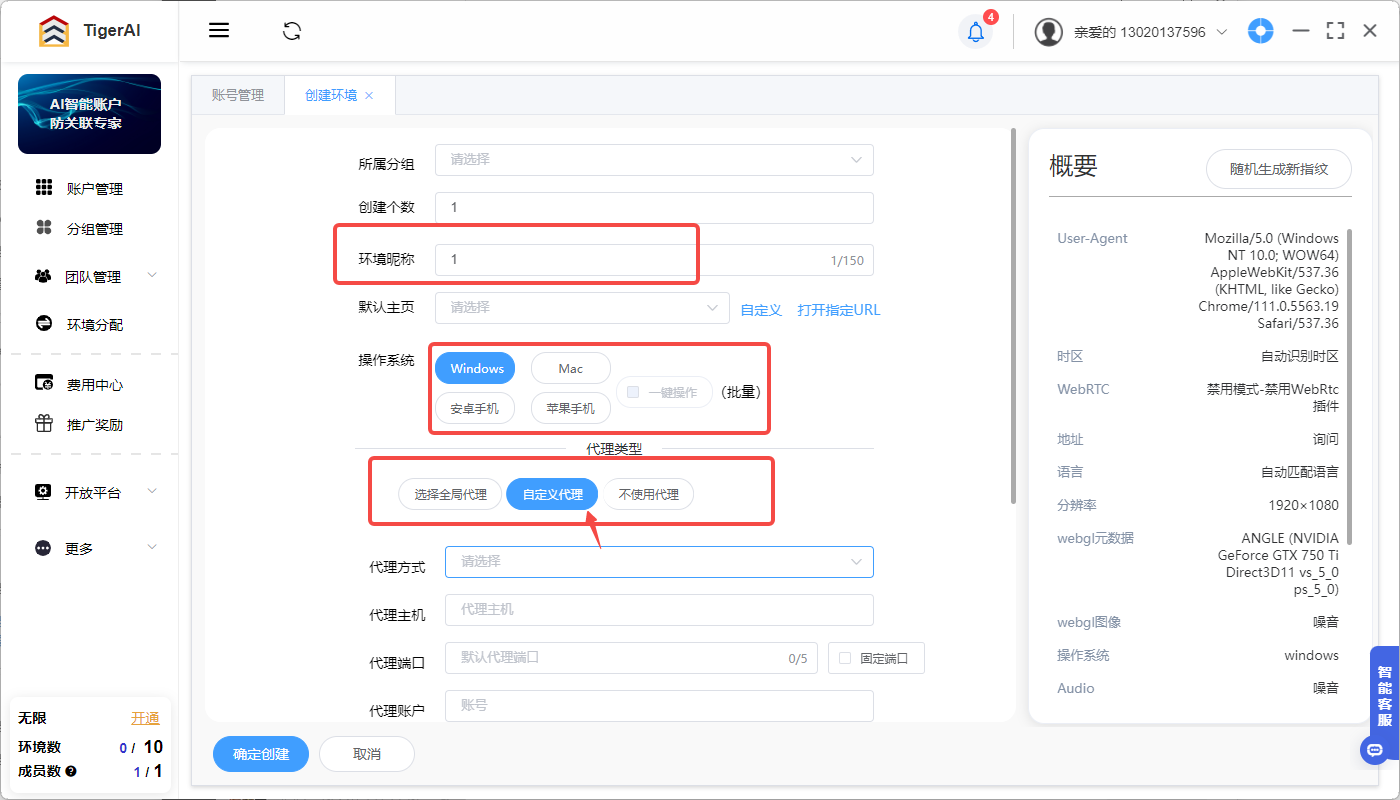Open the 所属分组 dropdown
Image resolution: width=1400 pixels, height=800 pixels.
coord(655,160)
